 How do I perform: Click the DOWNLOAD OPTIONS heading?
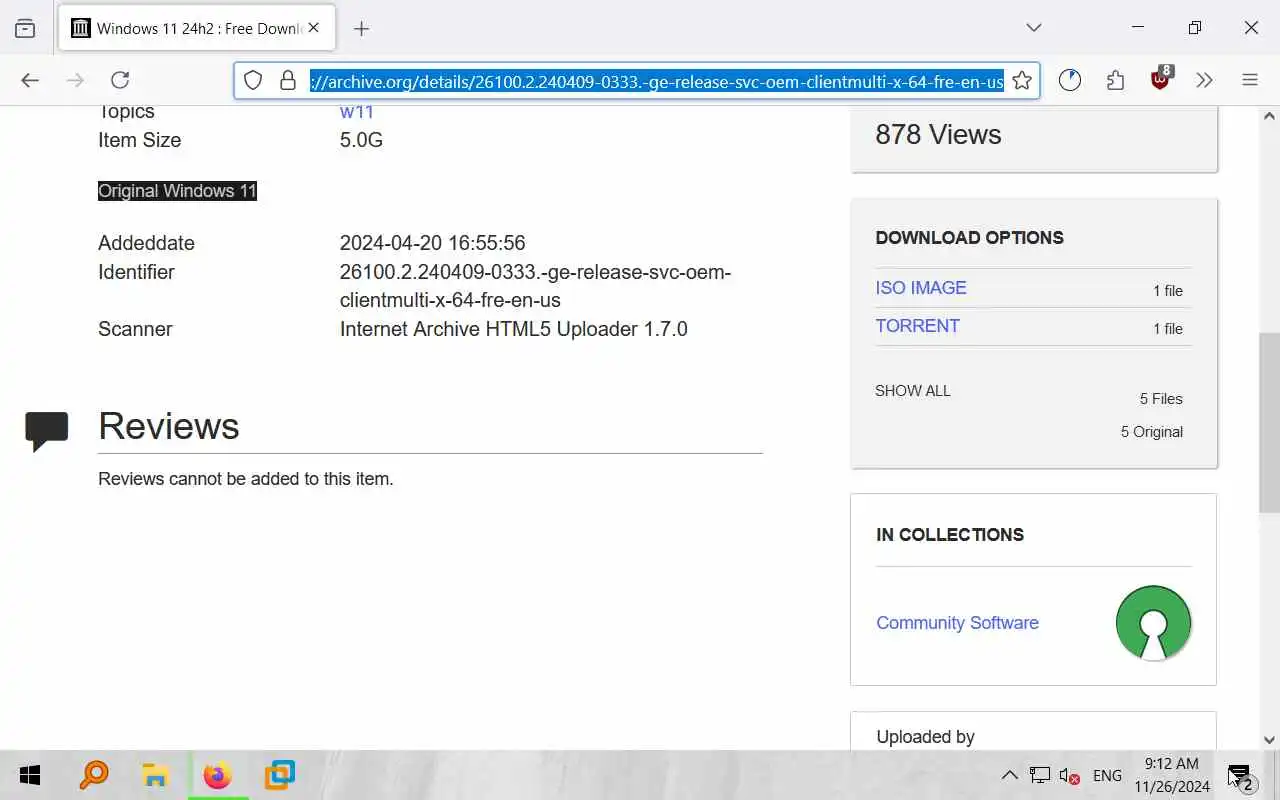click(969, 238)
